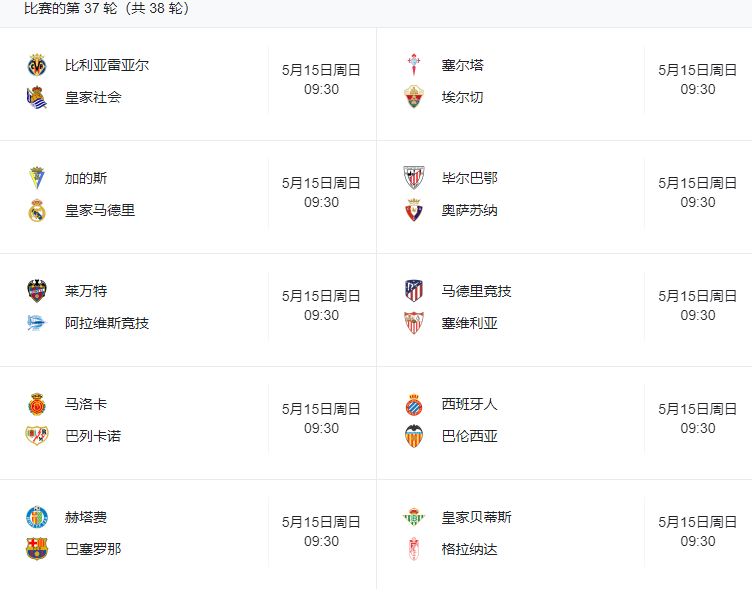Viewport: 752px width, 589px height.
Task: Click the Valencia (巴伦西亚) bat crest
Action: coord(414,436)
